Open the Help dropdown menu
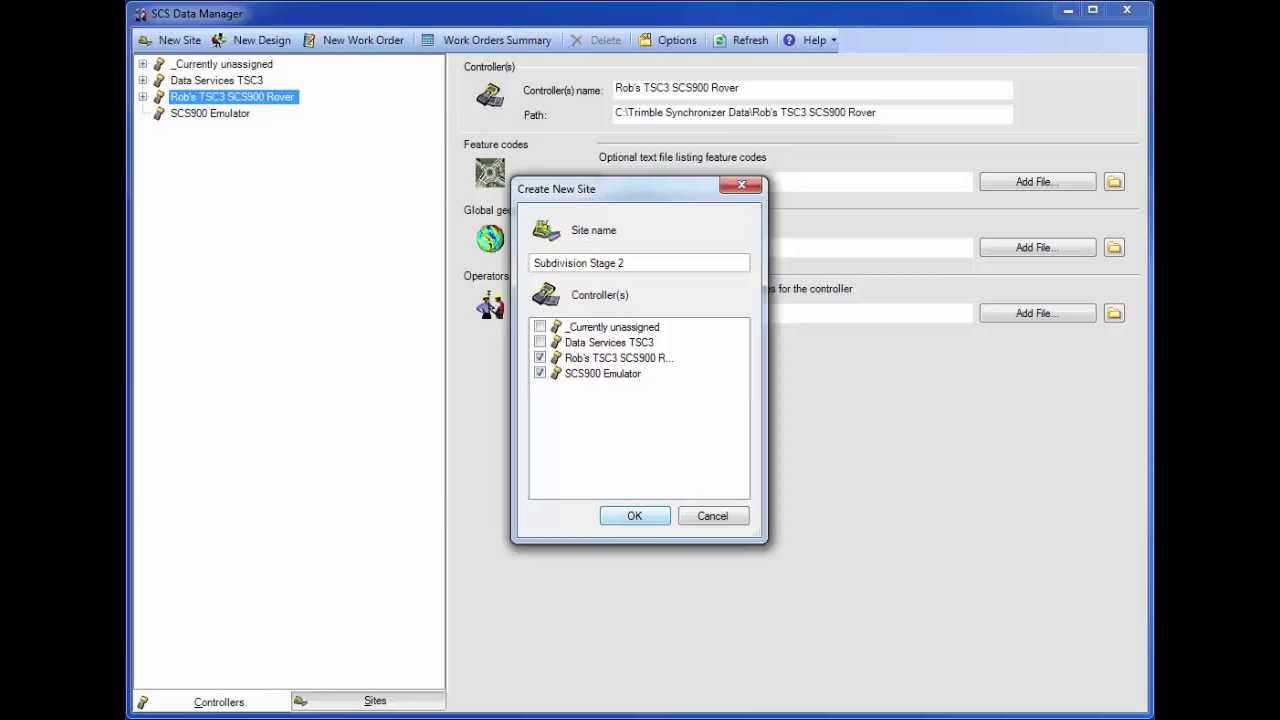Viewport: 1280px width, 720px height. pos(809,40)
